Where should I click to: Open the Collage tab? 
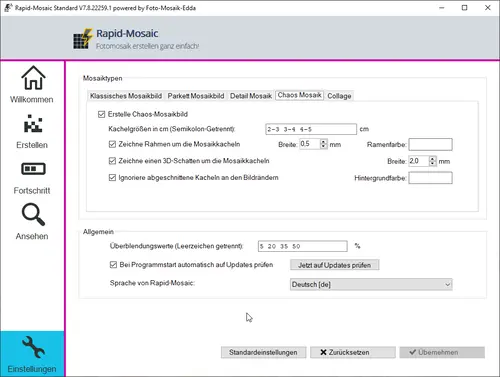tap(339, 96)
